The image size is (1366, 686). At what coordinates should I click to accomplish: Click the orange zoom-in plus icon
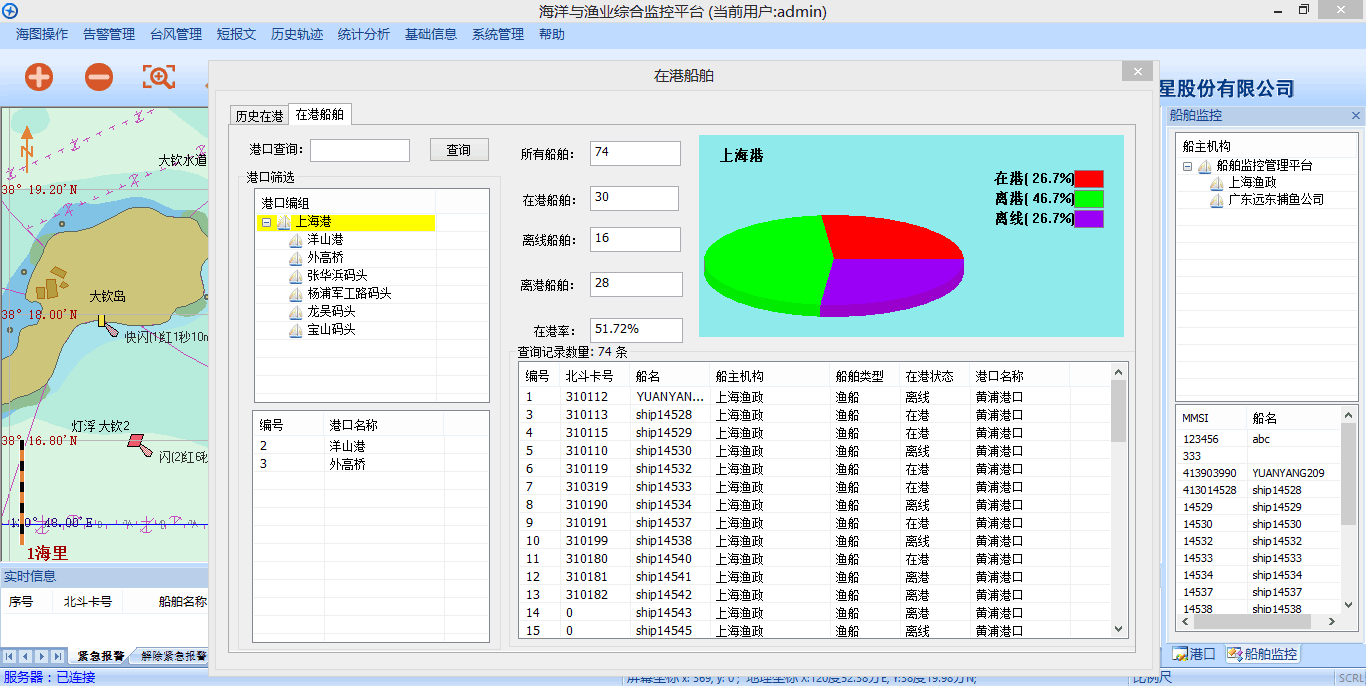pyautogui.click(x=39, y=77)
